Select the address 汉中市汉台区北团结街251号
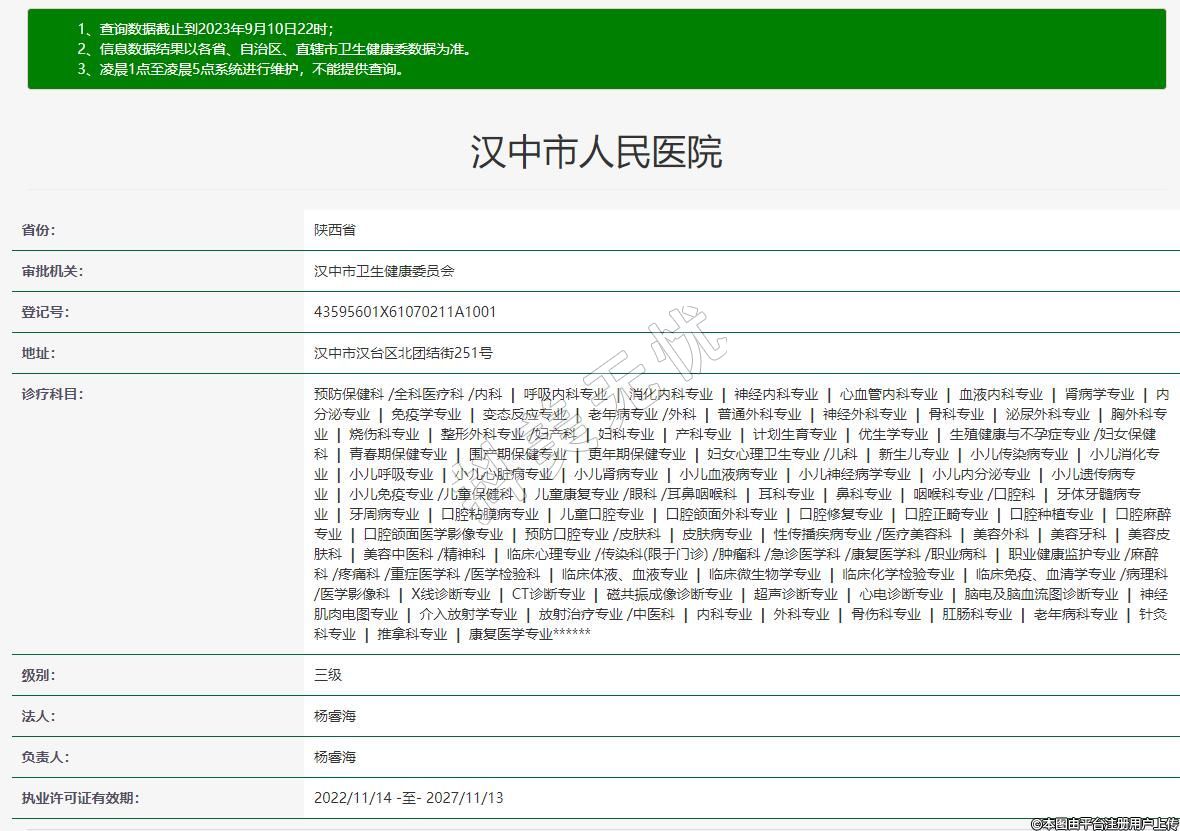The width and height of the screenshot is (1180, 831). pos(403,353)
